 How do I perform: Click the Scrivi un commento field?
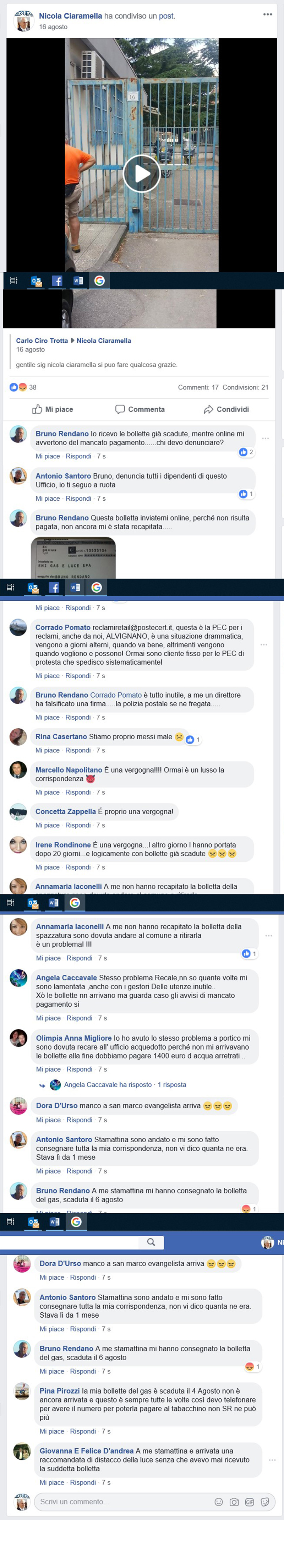click(x=122, y=1502)
